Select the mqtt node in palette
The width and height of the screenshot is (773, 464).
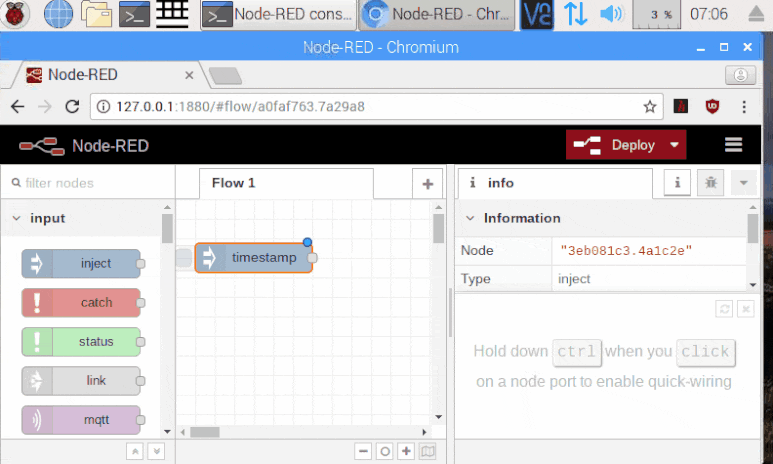pos(82,420)
